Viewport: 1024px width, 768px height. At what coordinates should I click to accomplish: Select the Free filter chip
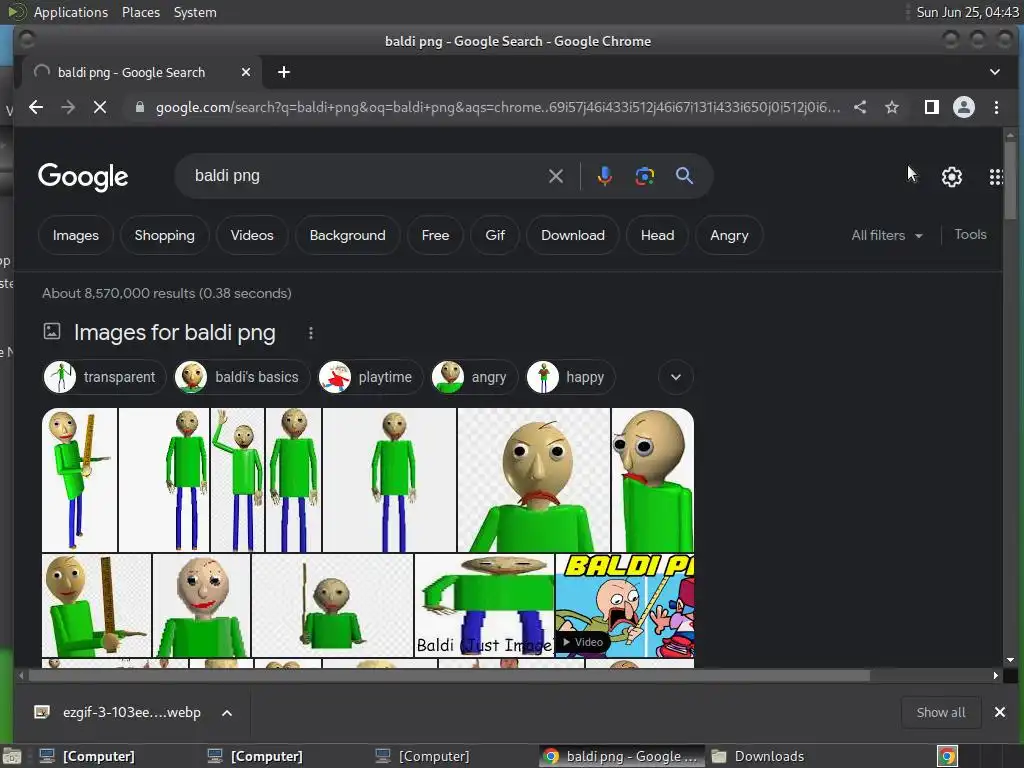pos(436,235)
